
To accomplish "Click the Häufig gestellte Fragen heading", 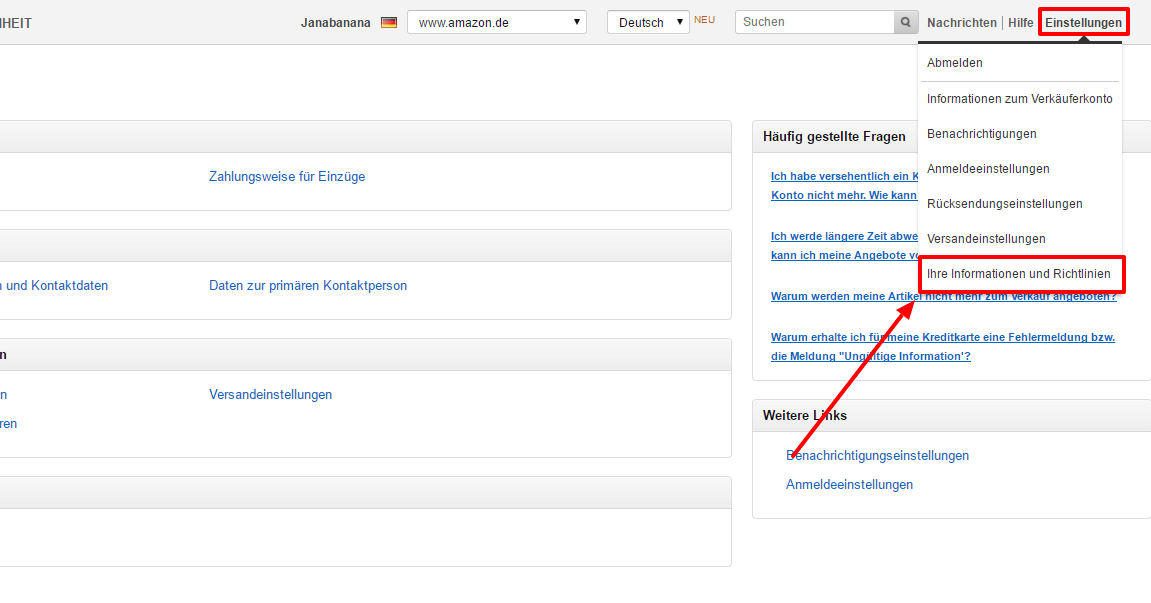I will pyautogui.click(x=834, y=137).
